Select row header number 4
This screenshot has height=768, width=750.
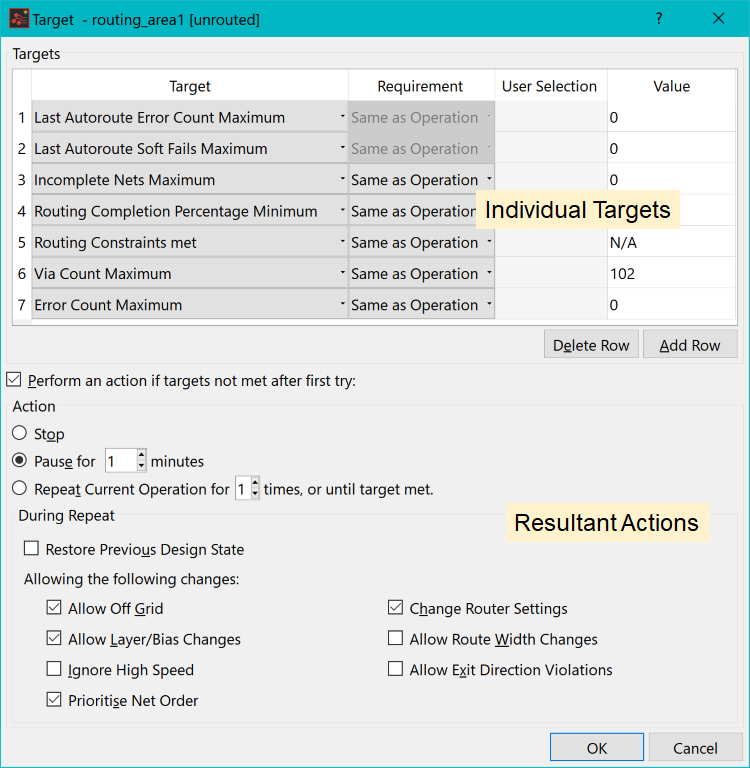(x=22, y=211)
